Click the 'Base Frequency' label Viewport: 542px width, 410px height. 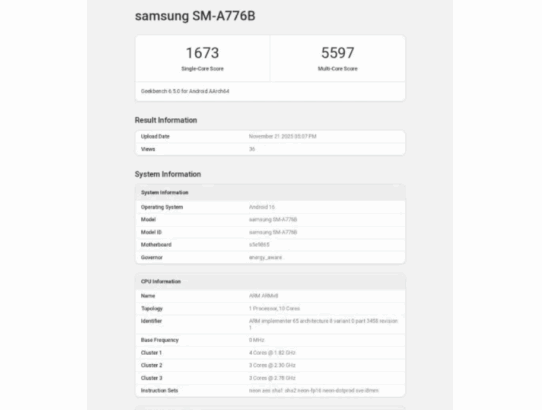coord(160,340)
